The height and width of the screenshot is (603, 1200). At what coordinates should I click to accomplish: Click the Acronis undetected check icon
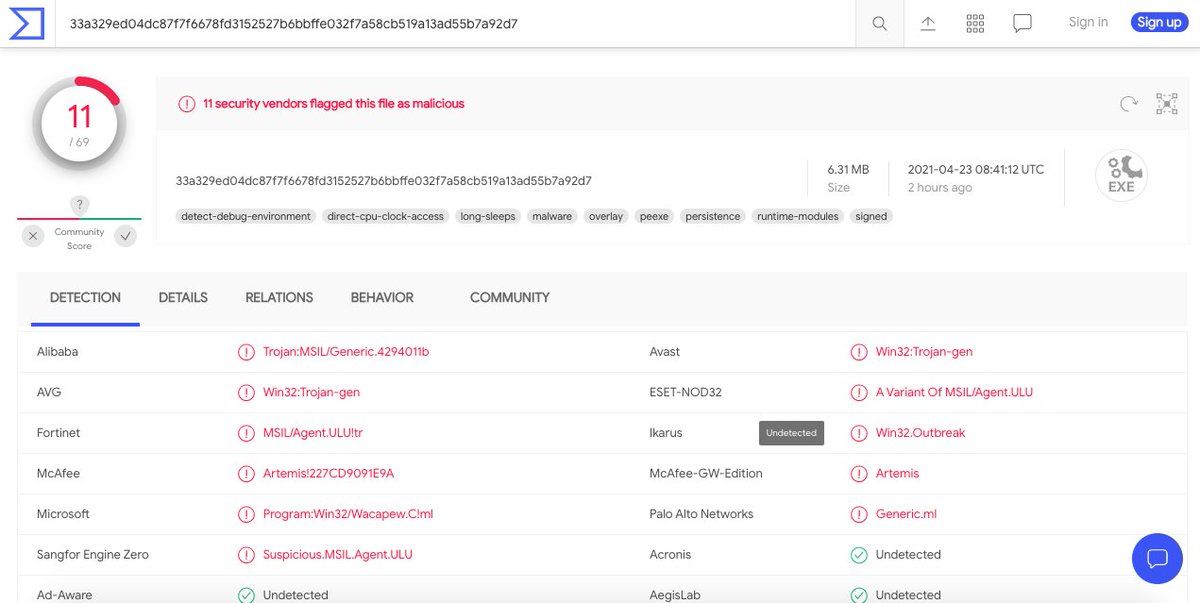pyautogui.click(x=858, y=554)
